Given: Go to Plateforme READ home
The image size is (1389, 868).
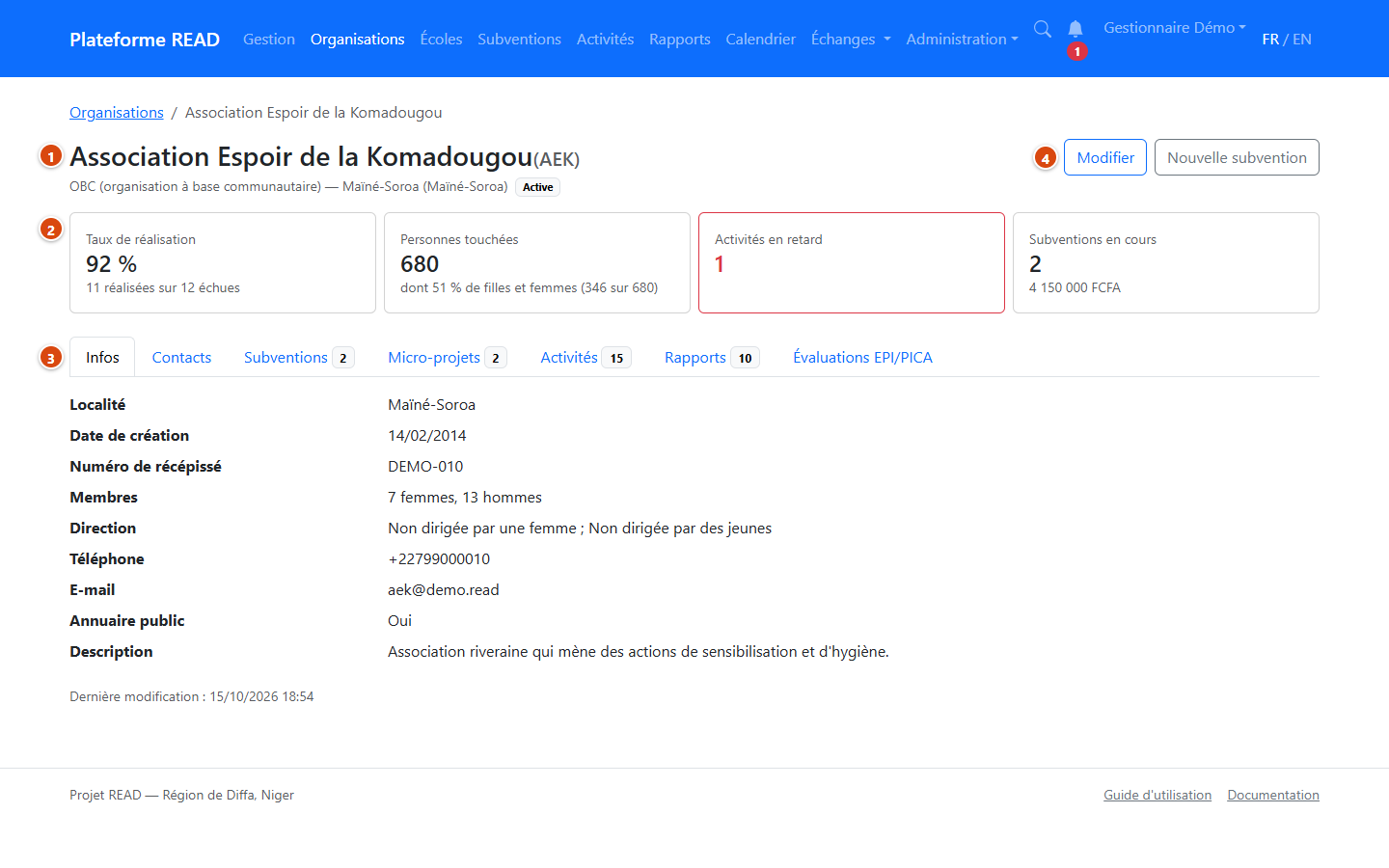Looking at the screenshot, I should [x=145, y=40].
